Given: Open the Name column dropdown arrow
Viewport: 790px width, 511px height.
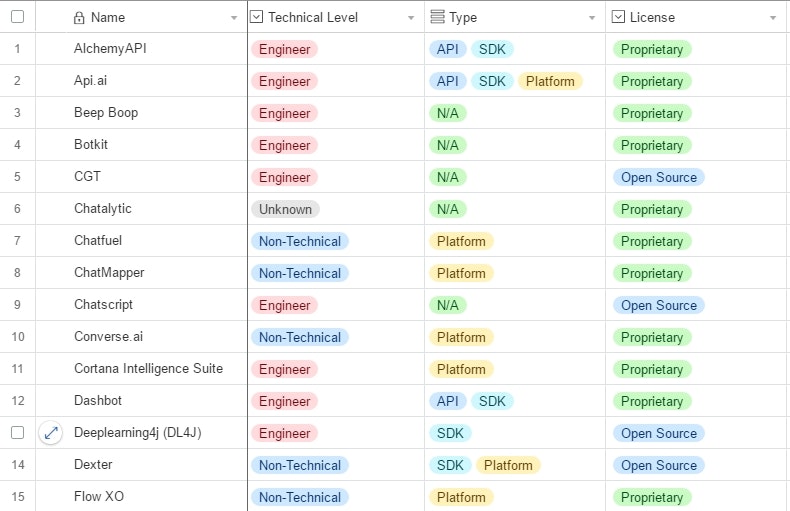Looking at the screenshot, I should pos(234,18).
